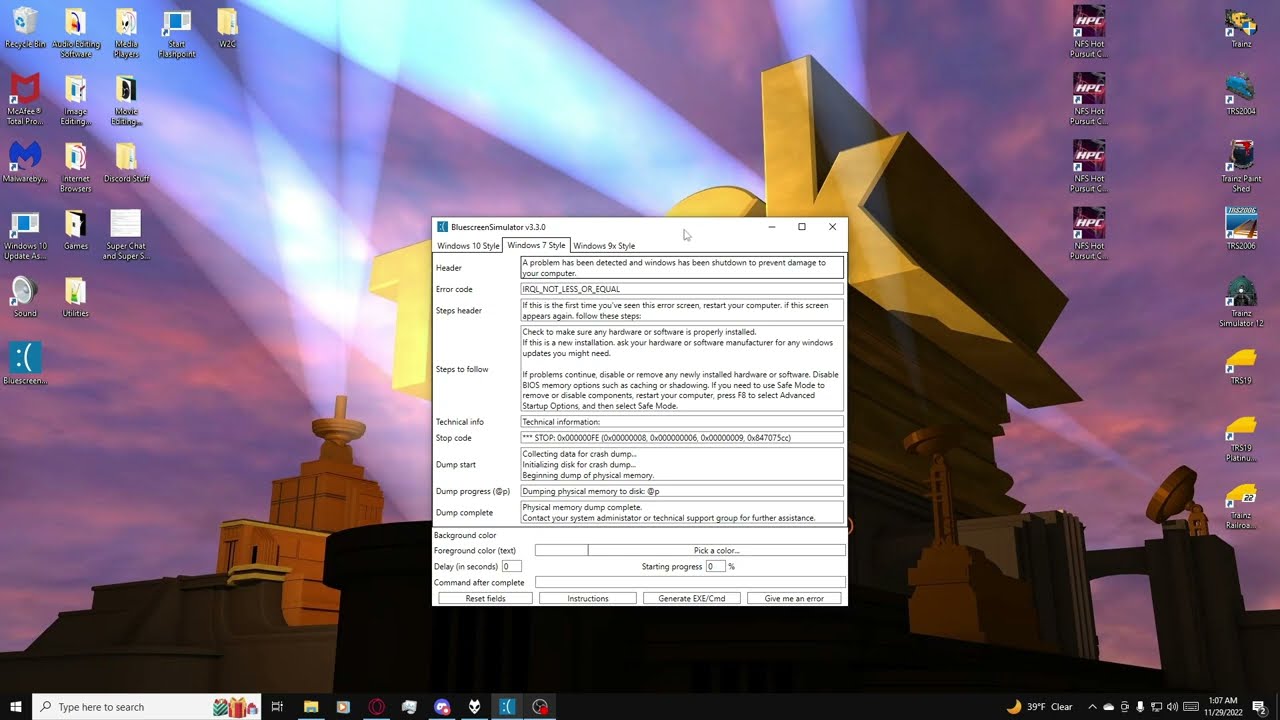This screenshot has height=720, width=1280.
Task: Switch to the Windows 7 Style tab
Action: pyautogui.click(x=536, y=245)
